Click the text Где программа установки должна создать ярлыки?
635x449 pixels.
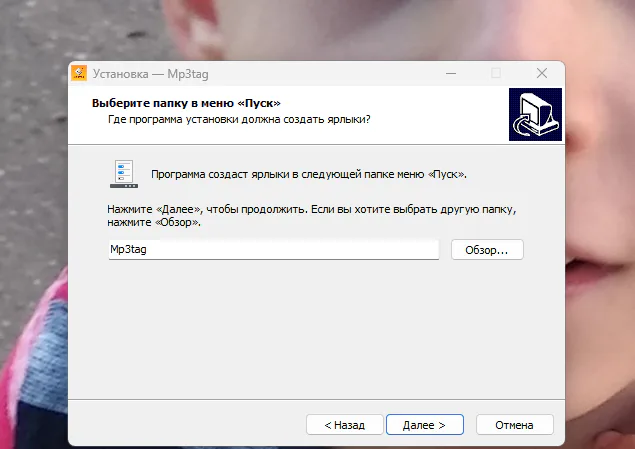click(239, 120)
